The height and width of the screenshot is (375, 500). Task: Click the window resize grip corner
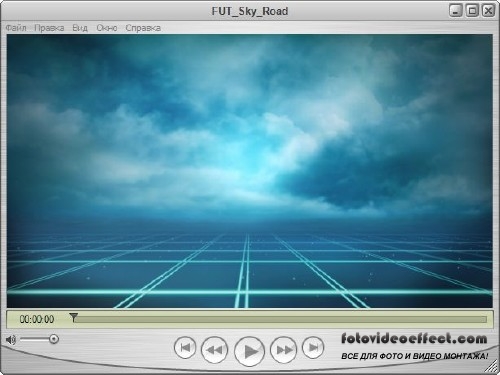[x=490, y=366]
